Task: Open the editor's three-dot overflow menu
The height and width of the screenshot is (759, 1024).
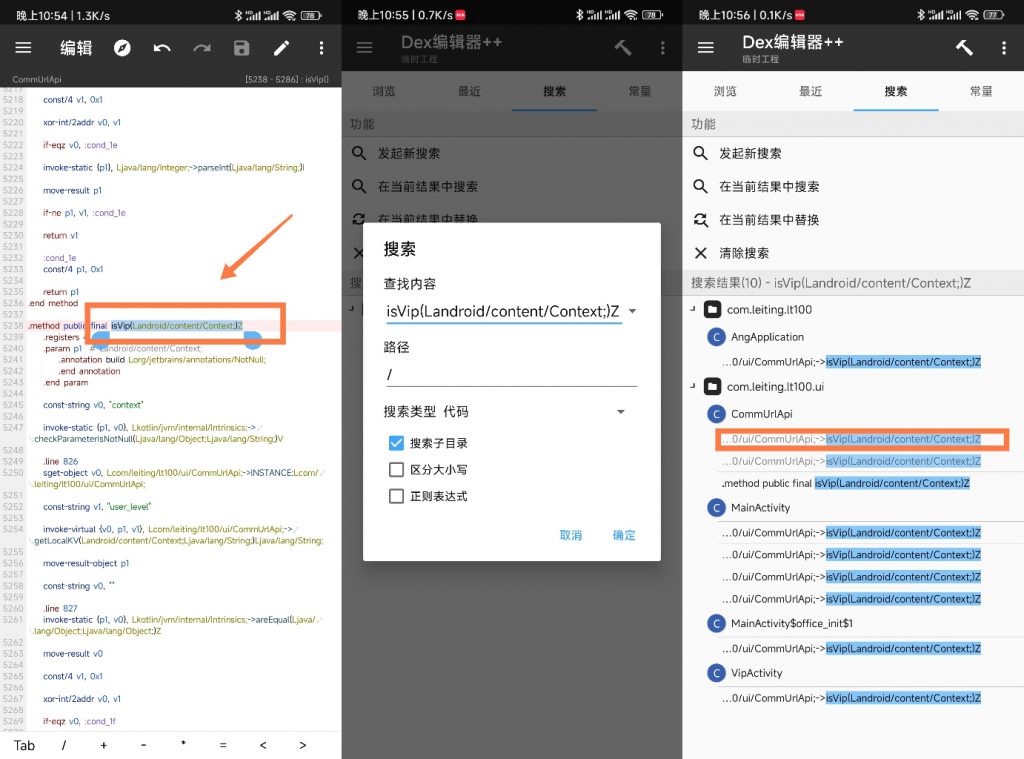Action: tap(321, 48)
